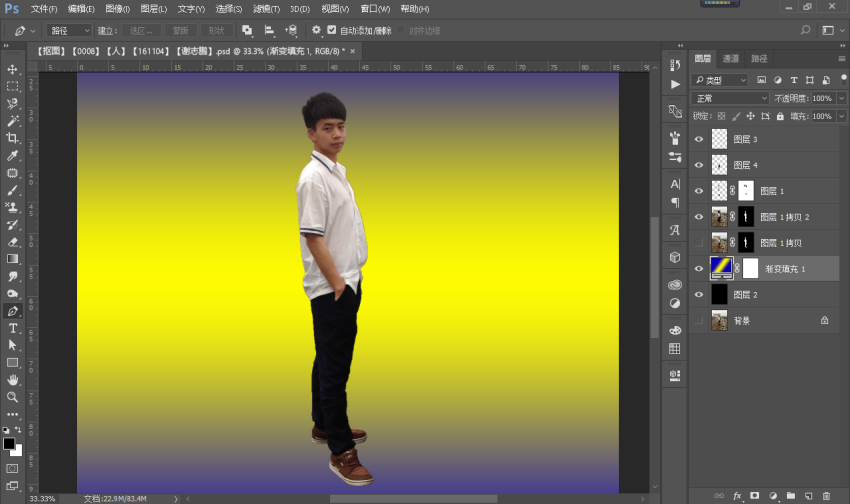
Task: Select the Move tool
Action: click(13, 69)
